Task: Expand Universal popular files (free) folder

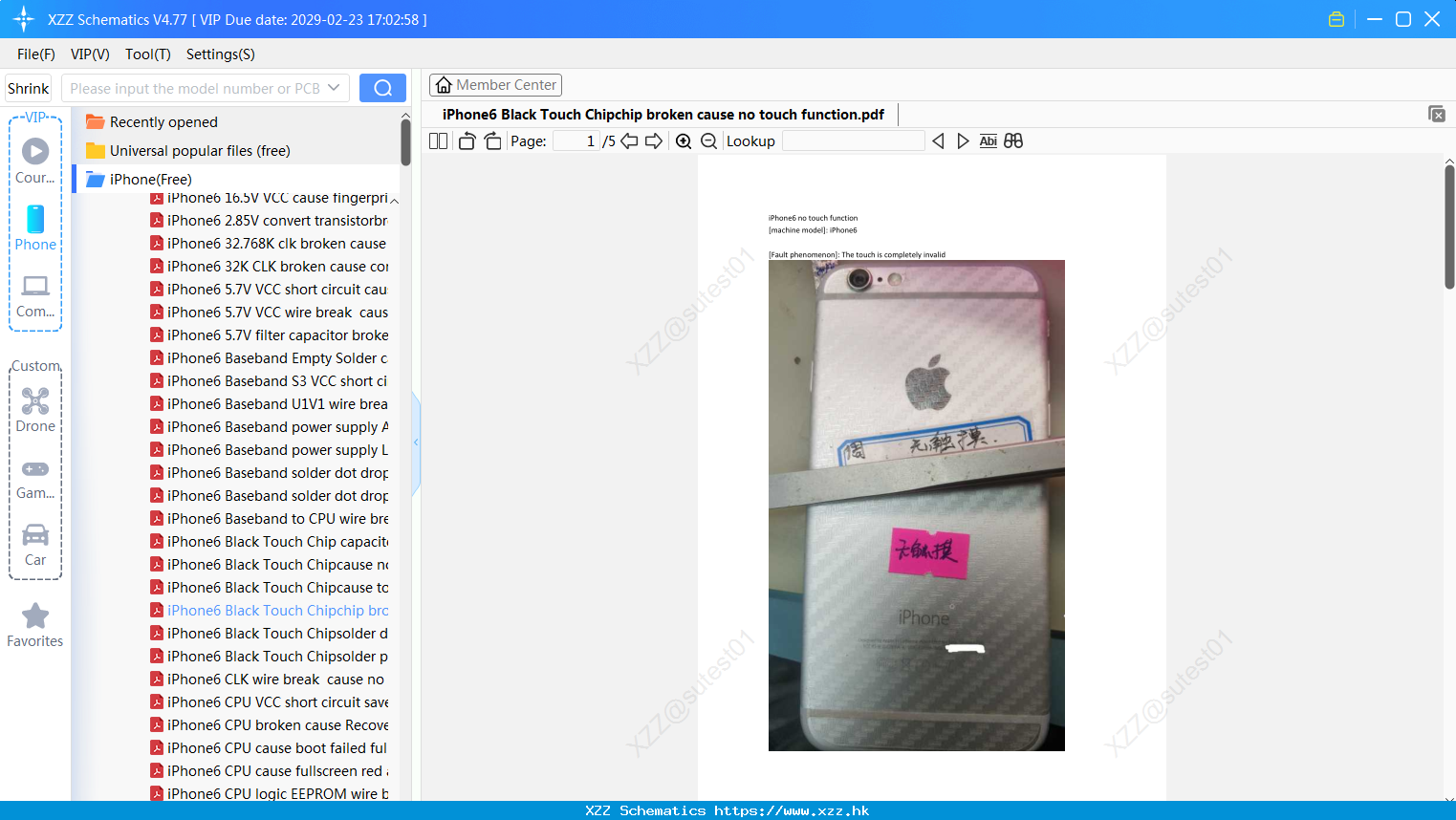Action: (200, 151)
